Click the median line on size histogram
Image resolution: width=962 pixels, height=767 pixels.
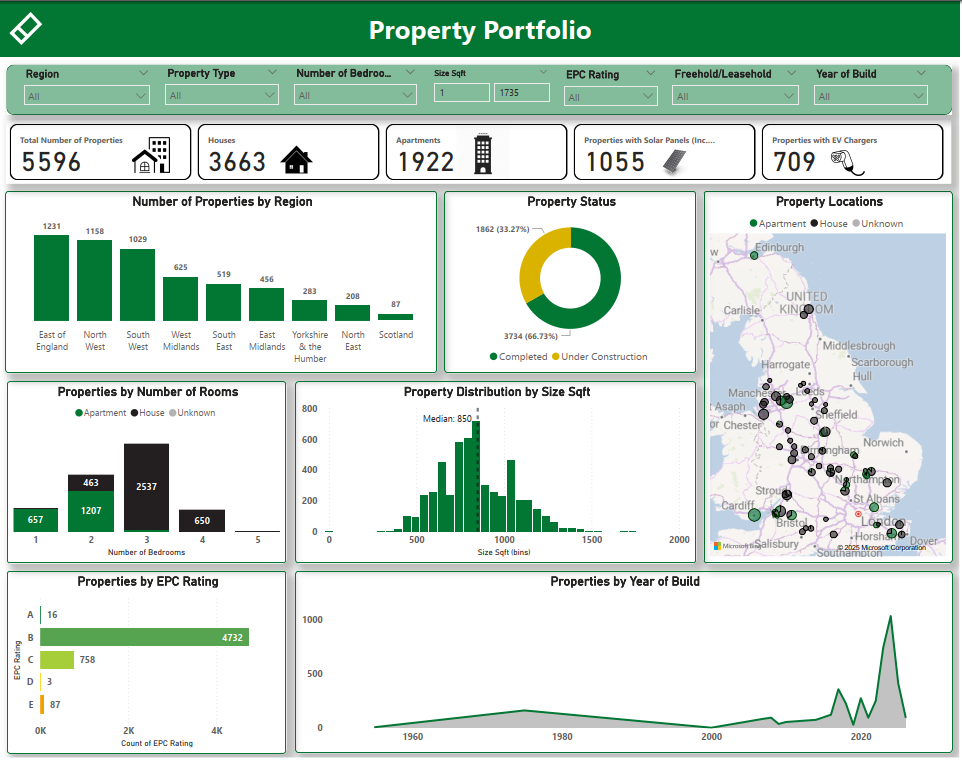point(478,472)
